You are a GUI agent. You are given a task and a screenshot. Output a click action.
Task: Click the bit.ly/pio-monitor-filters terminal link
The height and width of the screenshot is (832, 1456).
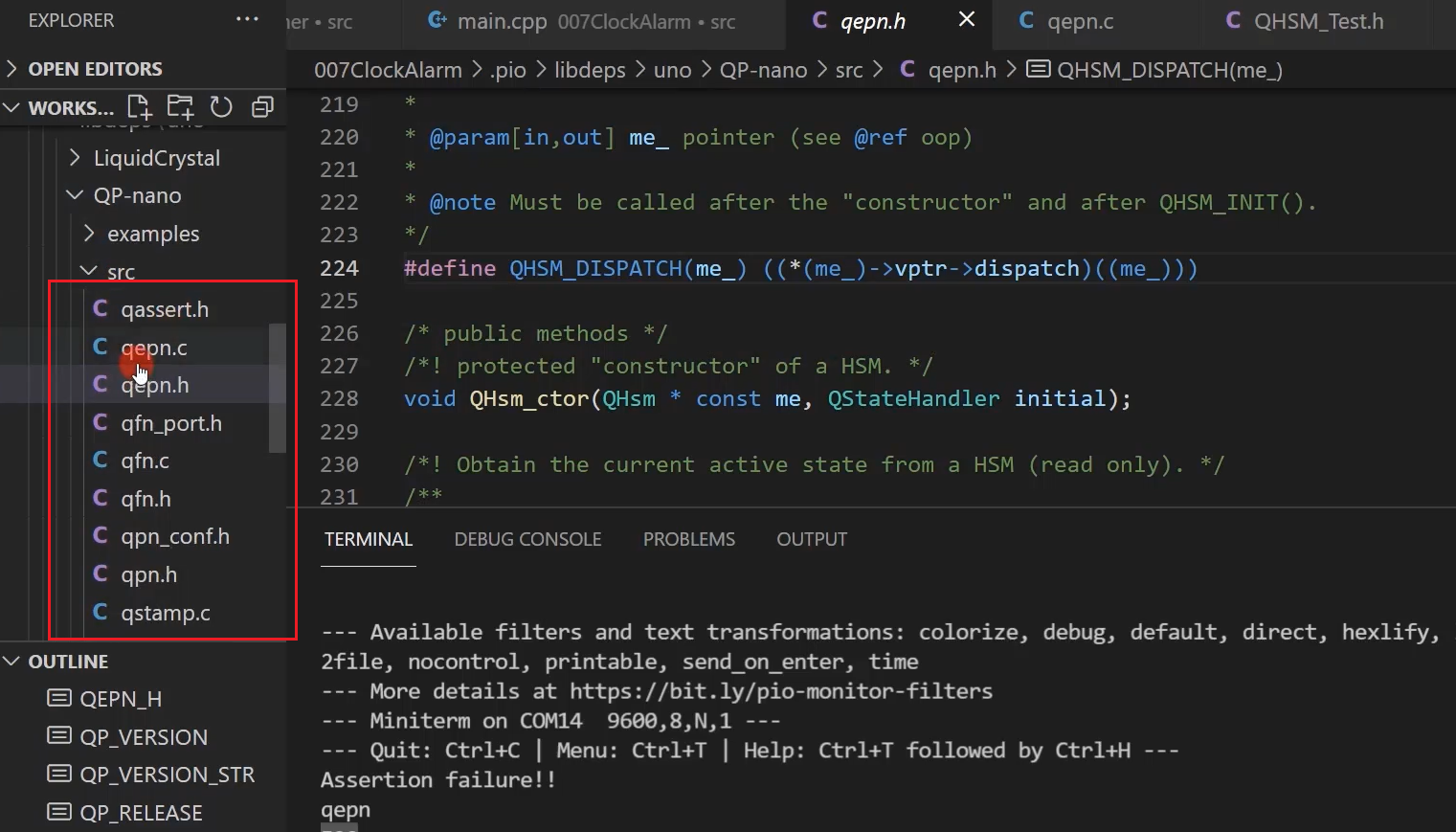[781, 691]
